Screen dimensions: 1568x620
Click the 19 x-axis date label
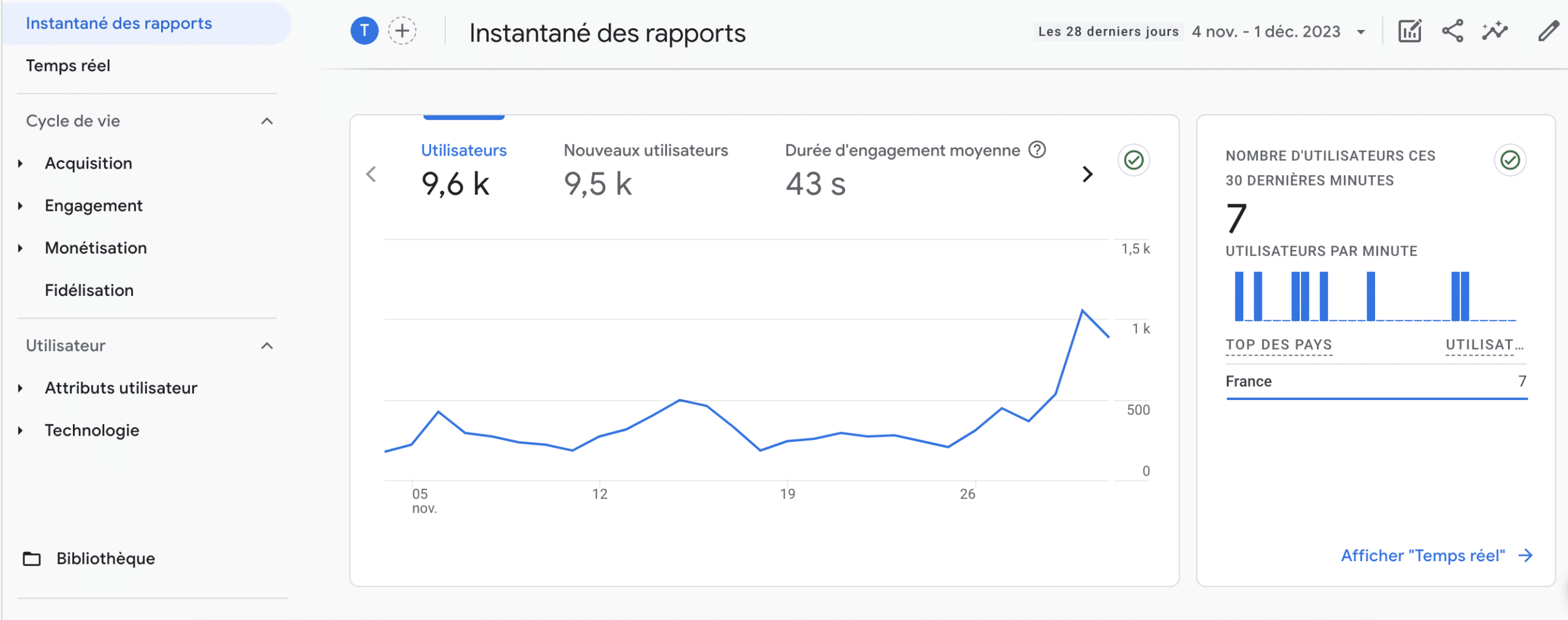pos(787,494)
